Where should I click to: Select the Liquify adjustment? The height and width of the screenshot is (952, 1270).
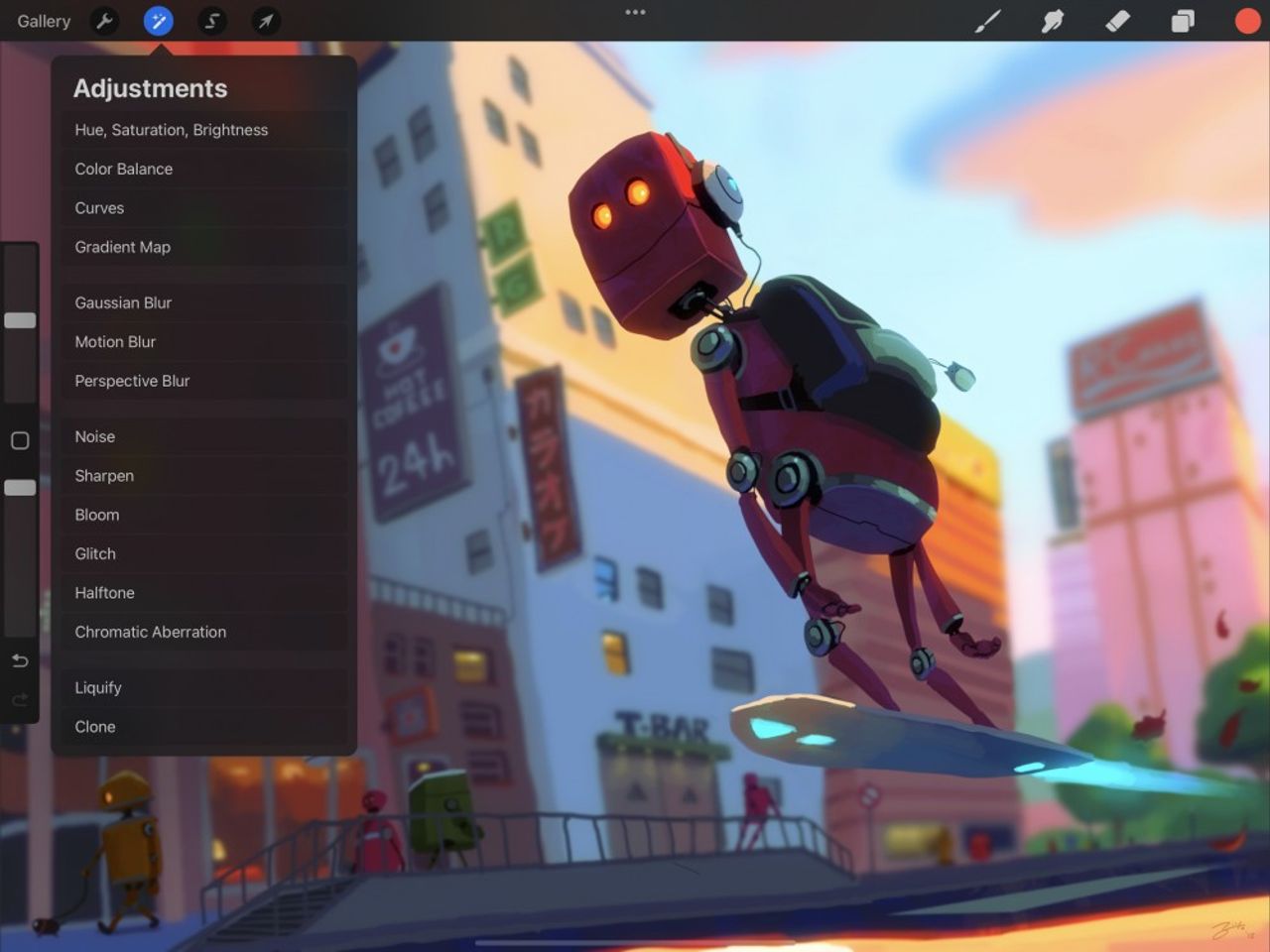click(x=98, y=687)
